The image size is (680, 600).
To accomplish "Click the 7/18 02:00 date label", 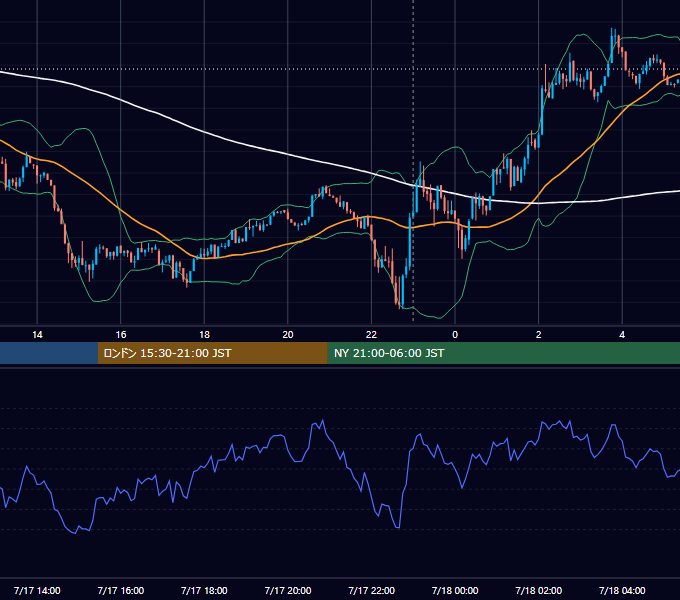I will pyautogui.click(x=538, y=590).
